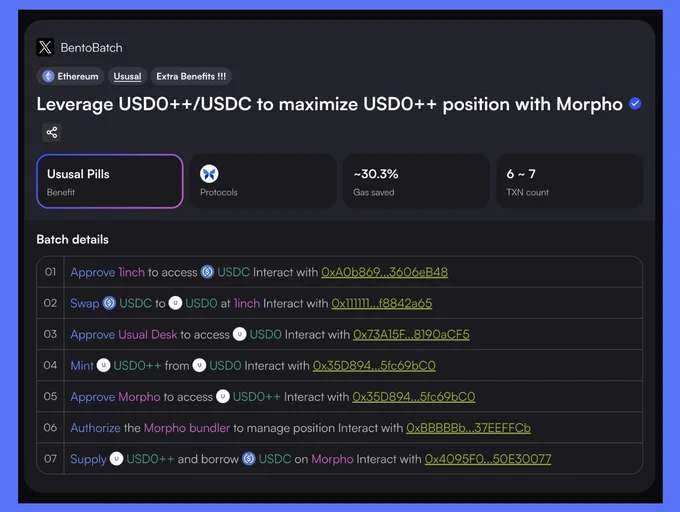
Task: Click USD0++ label in step 05
Action: pos(256,397)
